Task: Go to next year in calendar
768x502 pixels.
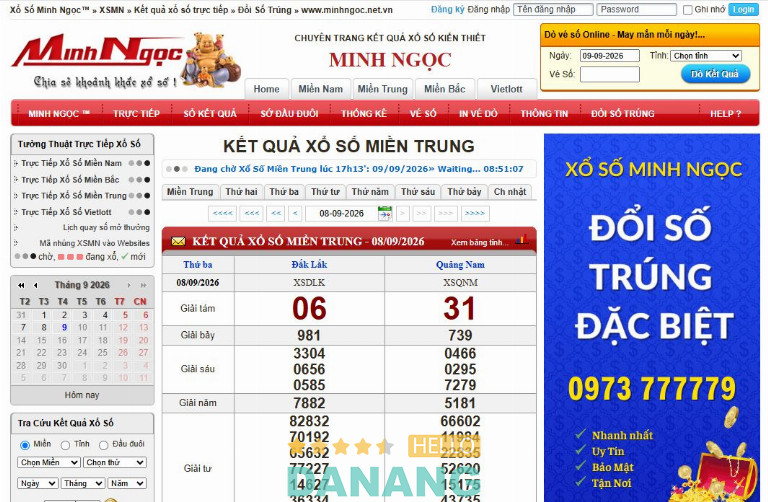Action: (x=144, y=285)
